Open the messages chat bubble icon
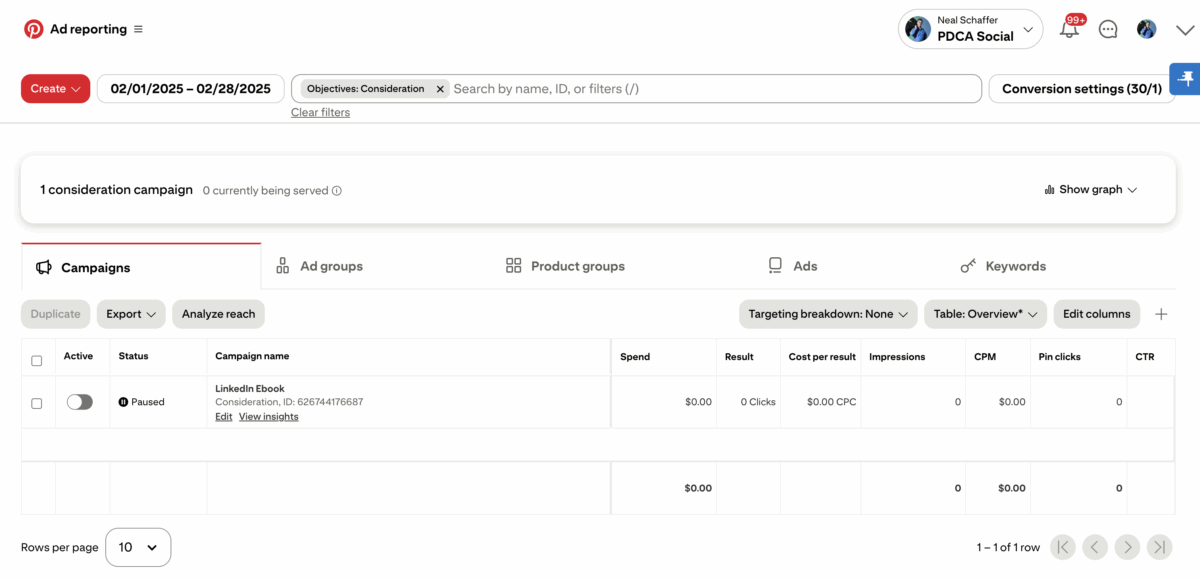This screenshot has width=1200, height=579. point(1108,29)
